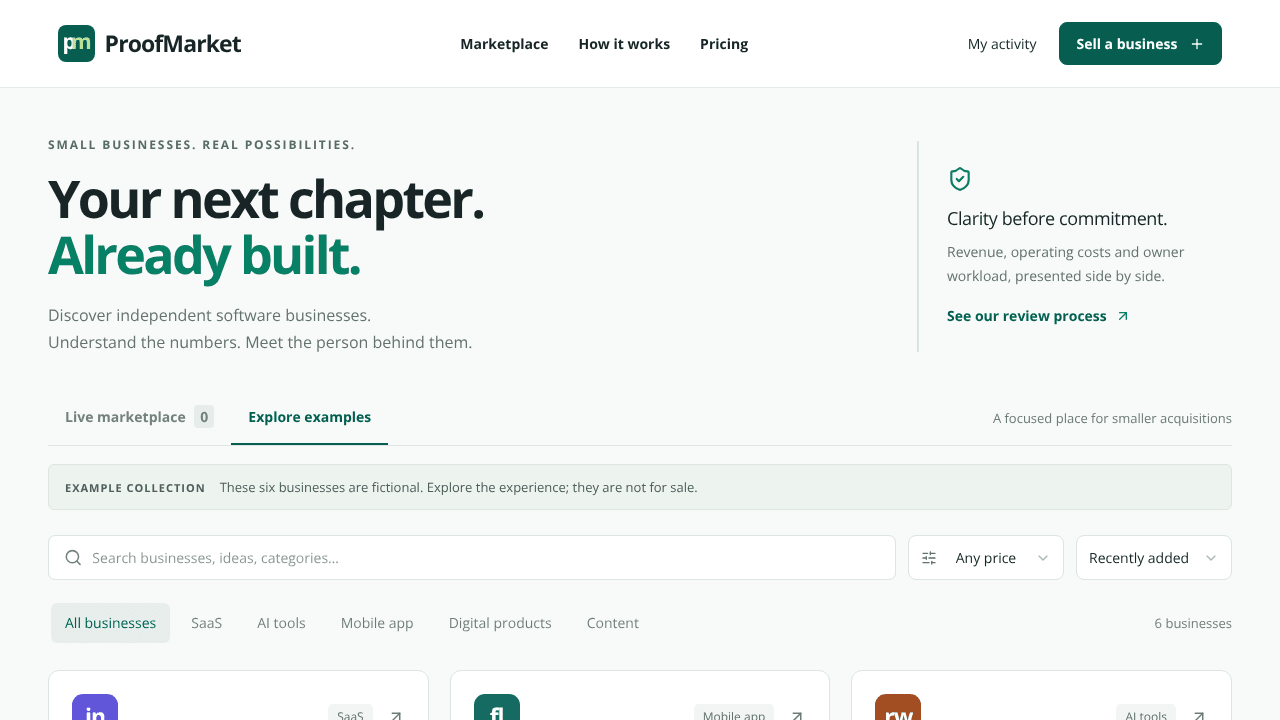Open Marketplace in the top navigation

(504, 44)
